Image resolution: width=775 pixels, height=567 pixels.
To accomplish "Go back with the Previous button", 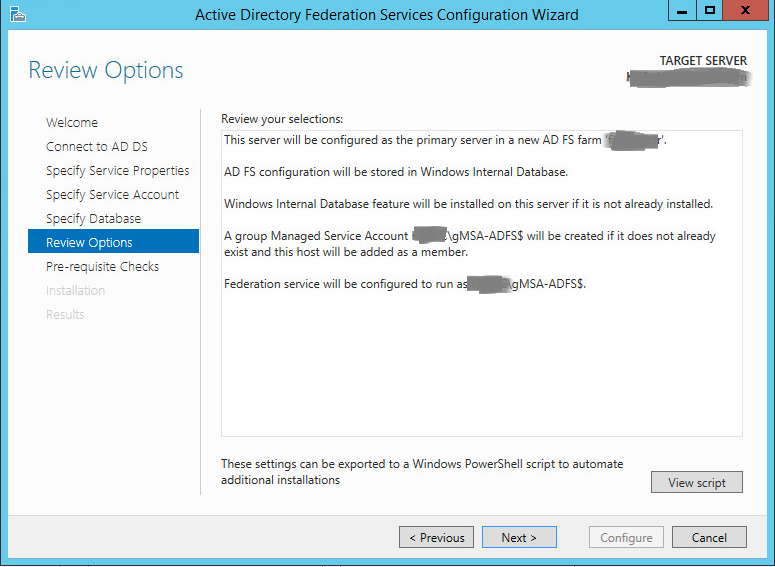I will pyautogui.click(x=436, y=537).
